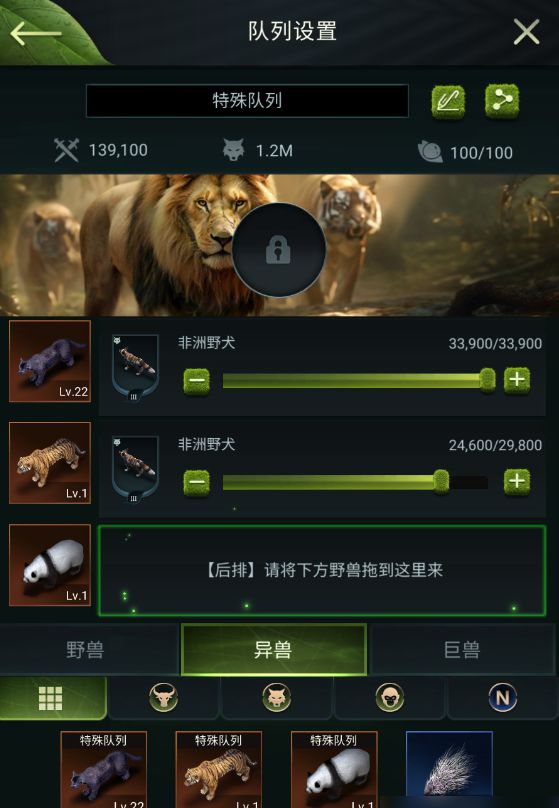This screenshot has height=808, width=559.
Task: Filter beasts by the wolf icon
Action: (277, 698)
